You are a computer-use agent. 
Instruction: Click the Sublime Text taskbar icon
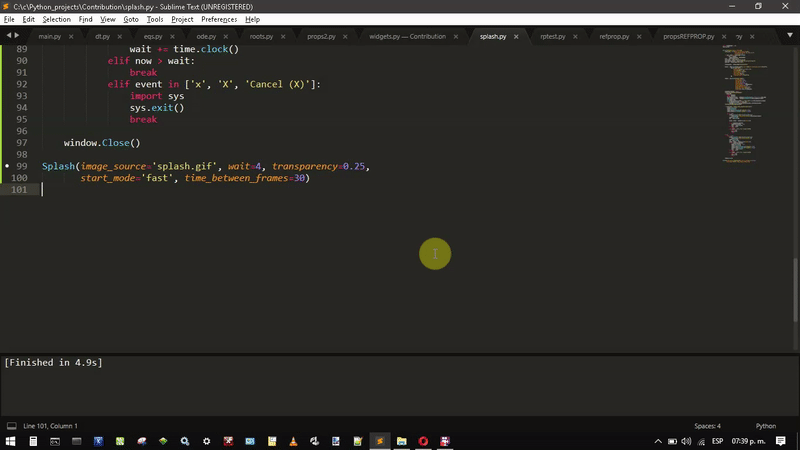coord(380,441)
